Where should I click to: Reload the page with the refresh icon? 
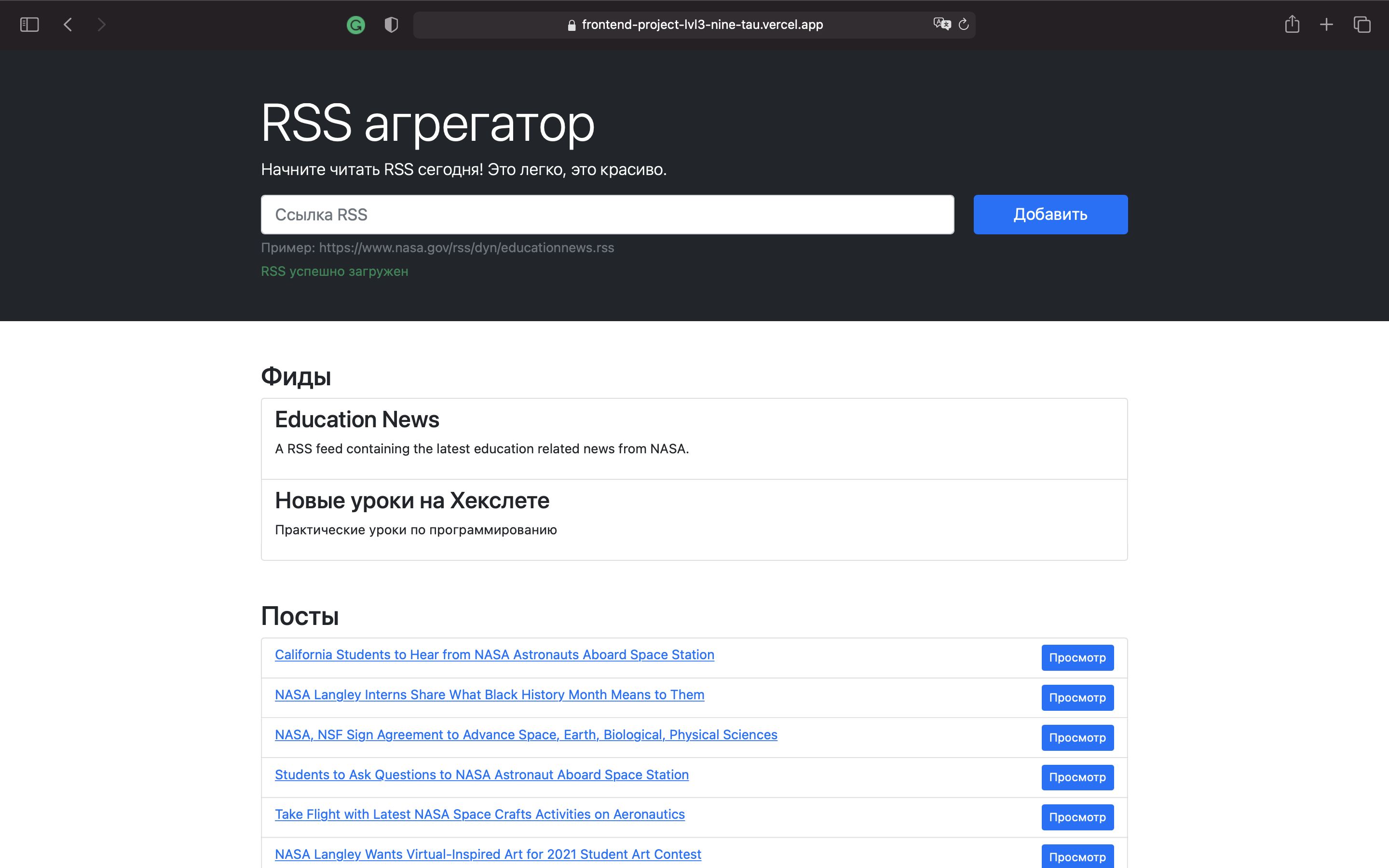(x=964, y=24)
